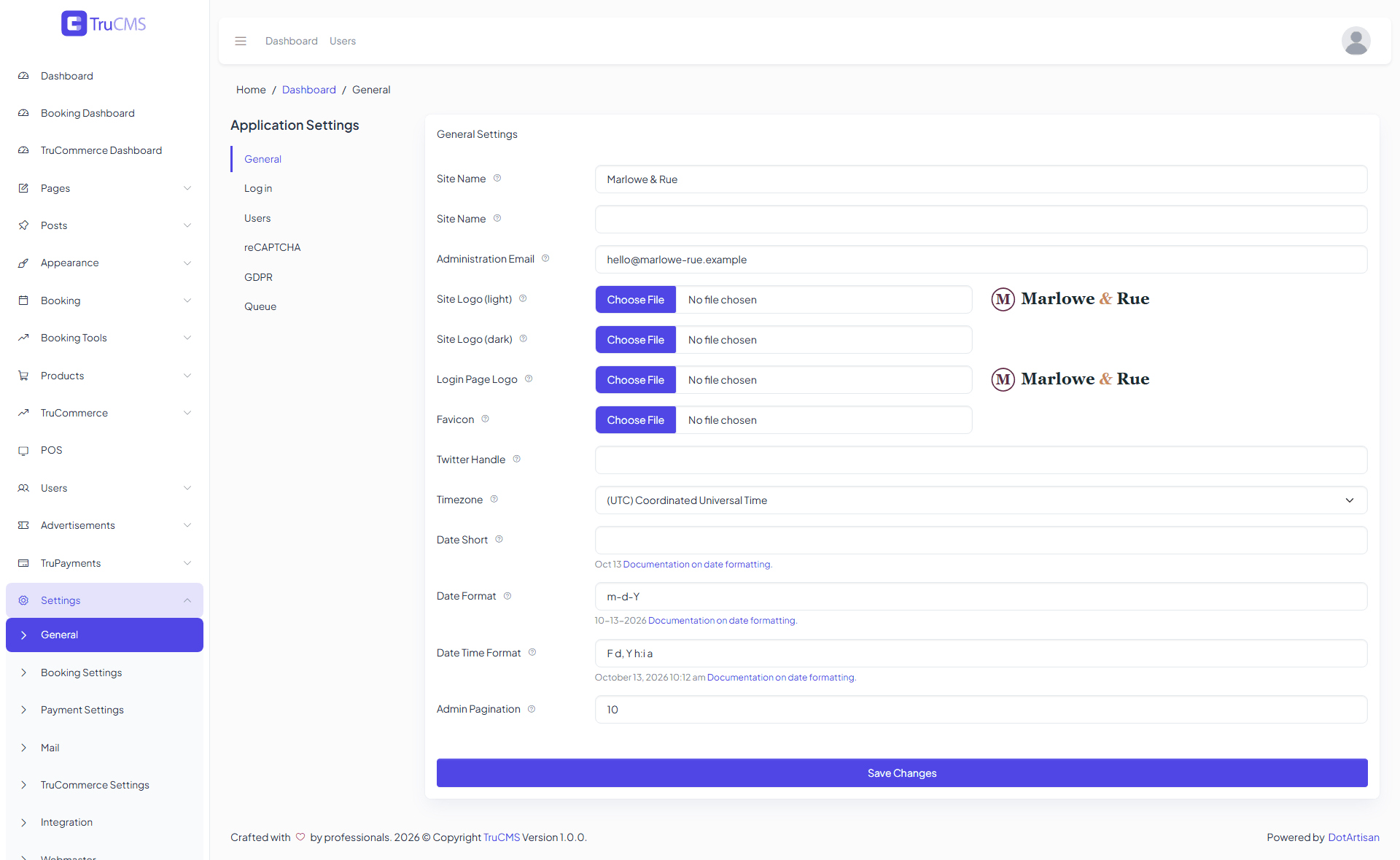Choose File for Site Logo (dark)
The width and height of the screenshot is (1400, 860).
coord(636,340)
